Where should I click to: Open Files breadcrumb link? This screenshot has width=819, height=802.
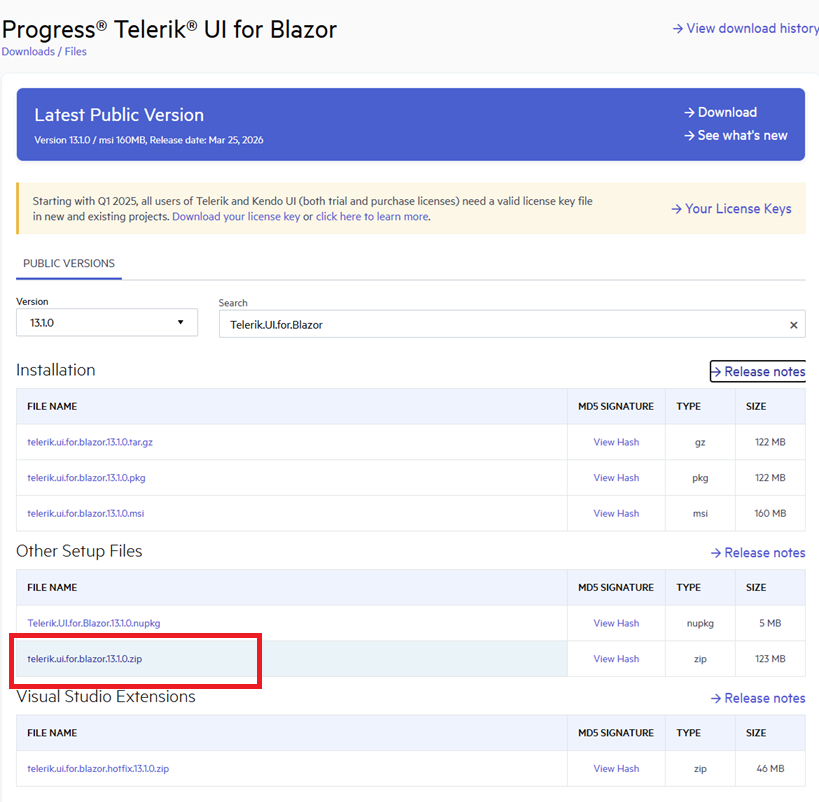coord(76,52)
